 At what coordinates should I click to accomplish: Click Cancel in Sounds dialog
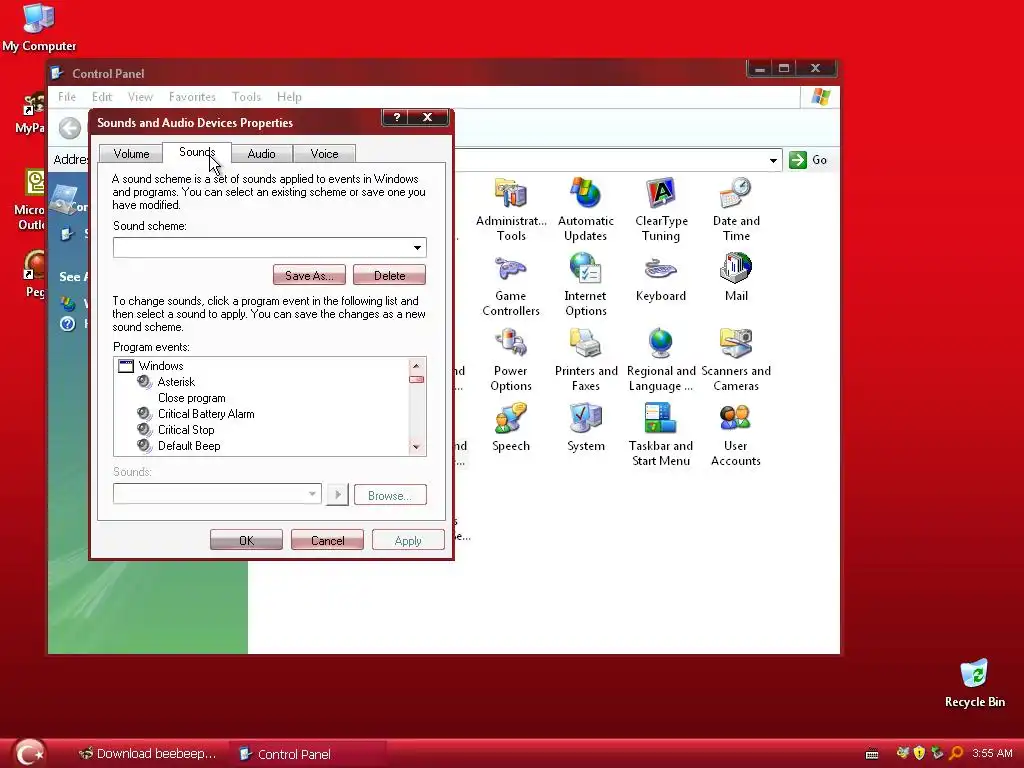click(x=327, y=540)
